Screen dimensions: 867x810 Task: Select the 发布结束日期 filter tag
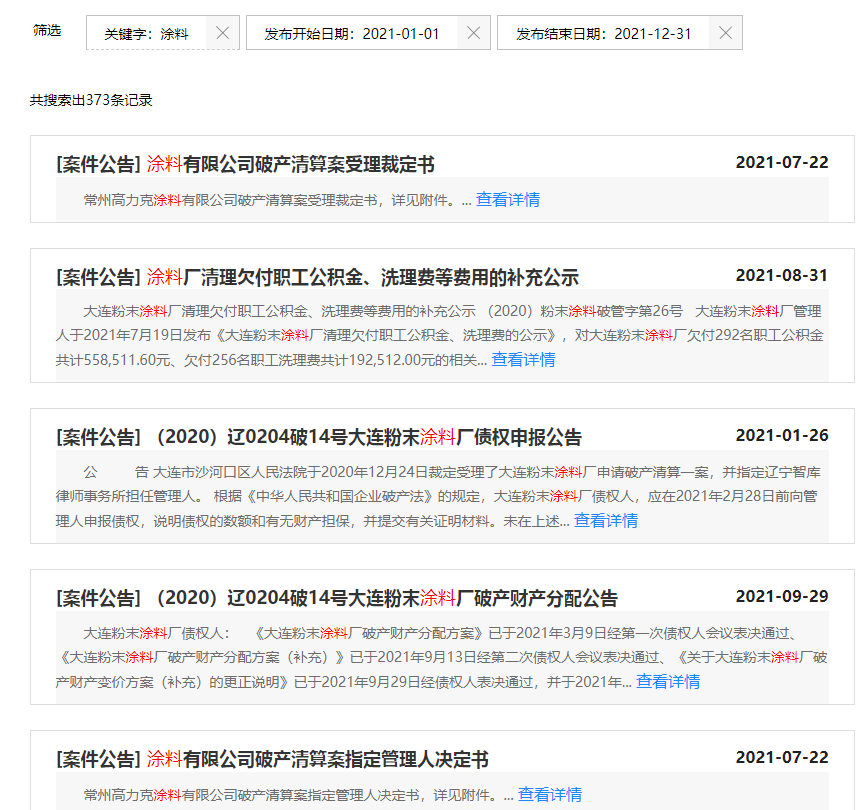[x=603, y=33]
